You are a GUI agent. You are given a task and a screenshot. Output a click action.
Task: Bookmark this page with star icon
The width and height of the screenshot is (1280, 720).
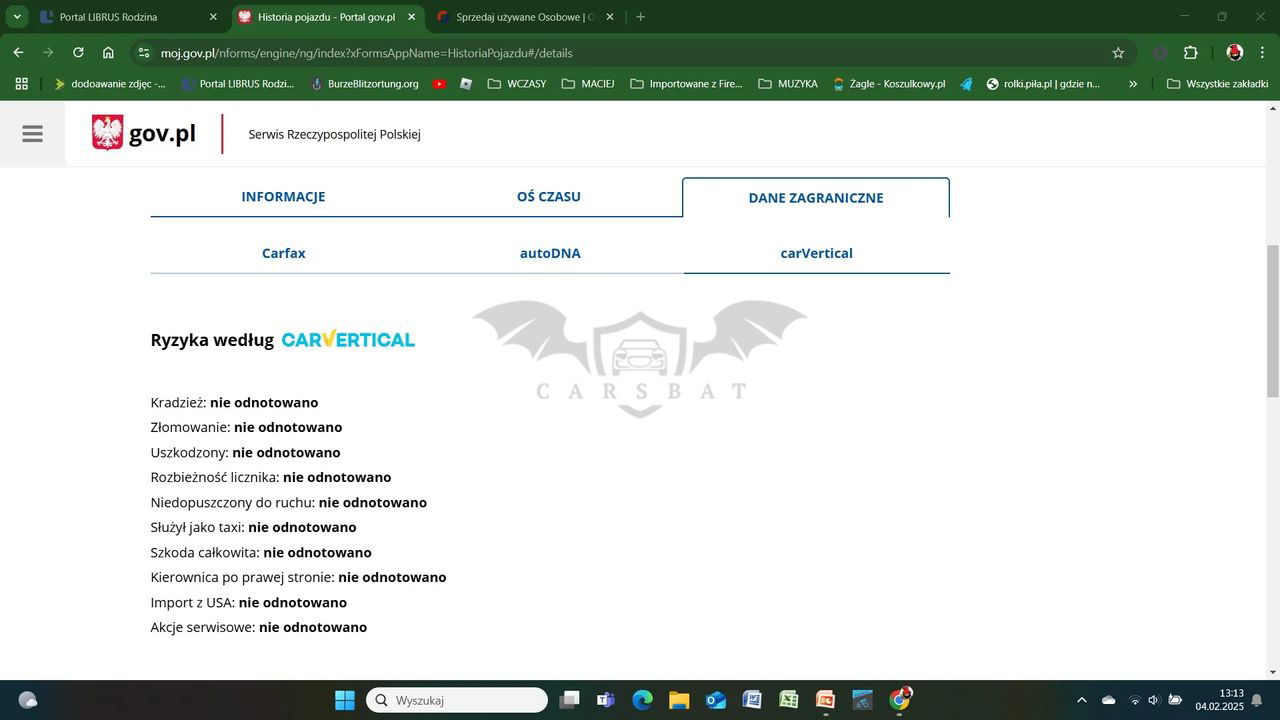click(x=1118, y=53)
